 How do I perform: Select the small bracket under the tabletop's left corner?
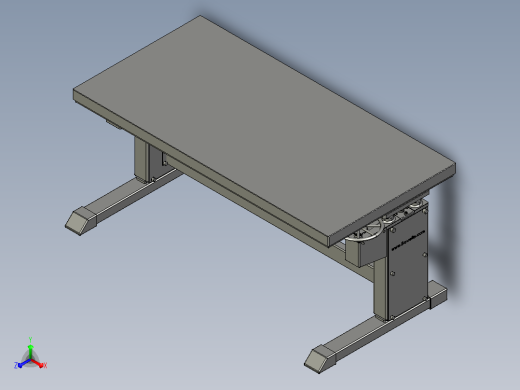(x=115, y=124)
